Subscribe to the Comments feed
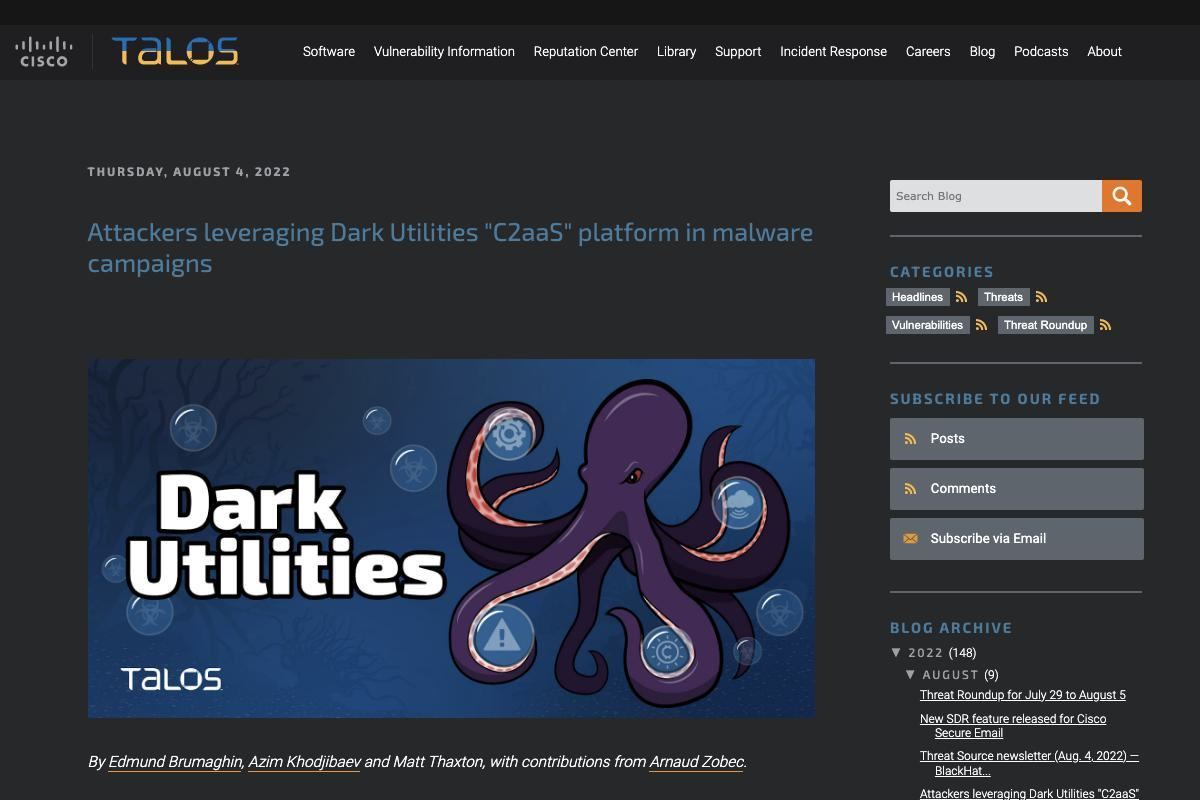The width and height of the screenshot is (1200, 800). (x=1016, y=489)
